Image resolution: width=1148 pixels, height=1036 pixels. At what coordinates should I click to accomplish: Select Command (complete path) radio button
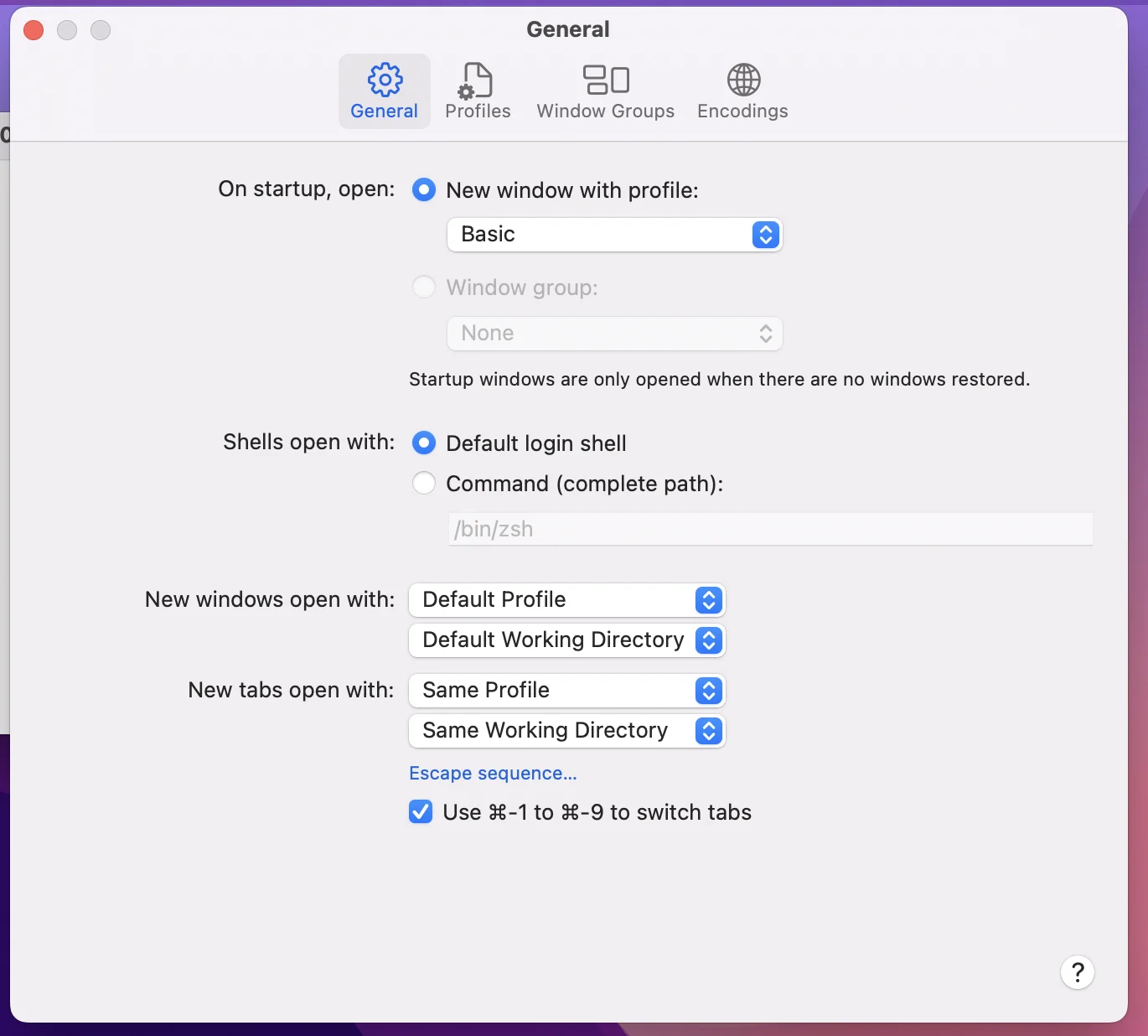click(424, 483)
